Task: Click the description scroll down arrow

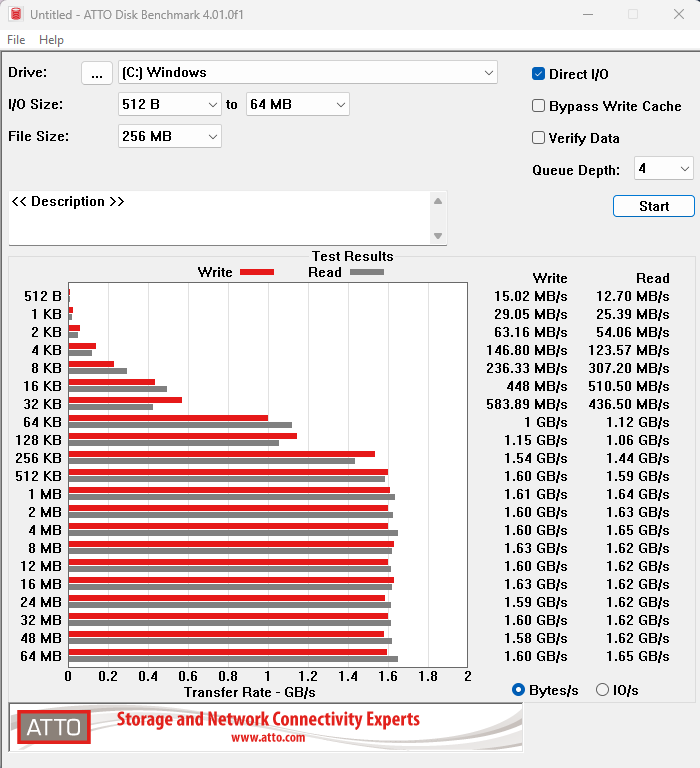Action: click(x=438, y=236)
